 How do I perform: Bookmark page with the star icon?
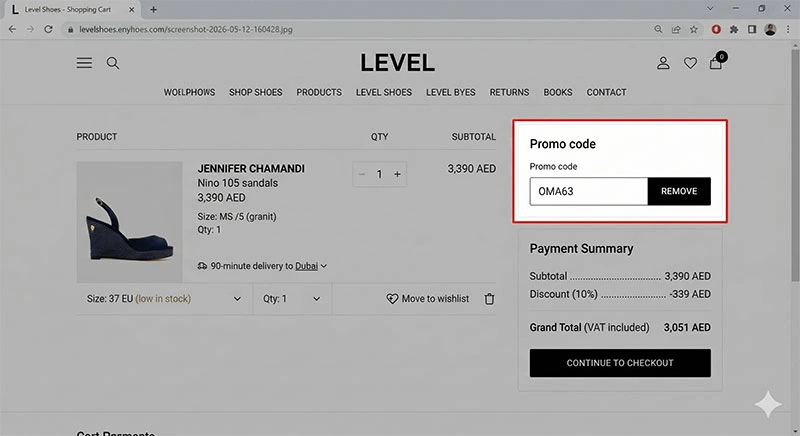(694, 30)
